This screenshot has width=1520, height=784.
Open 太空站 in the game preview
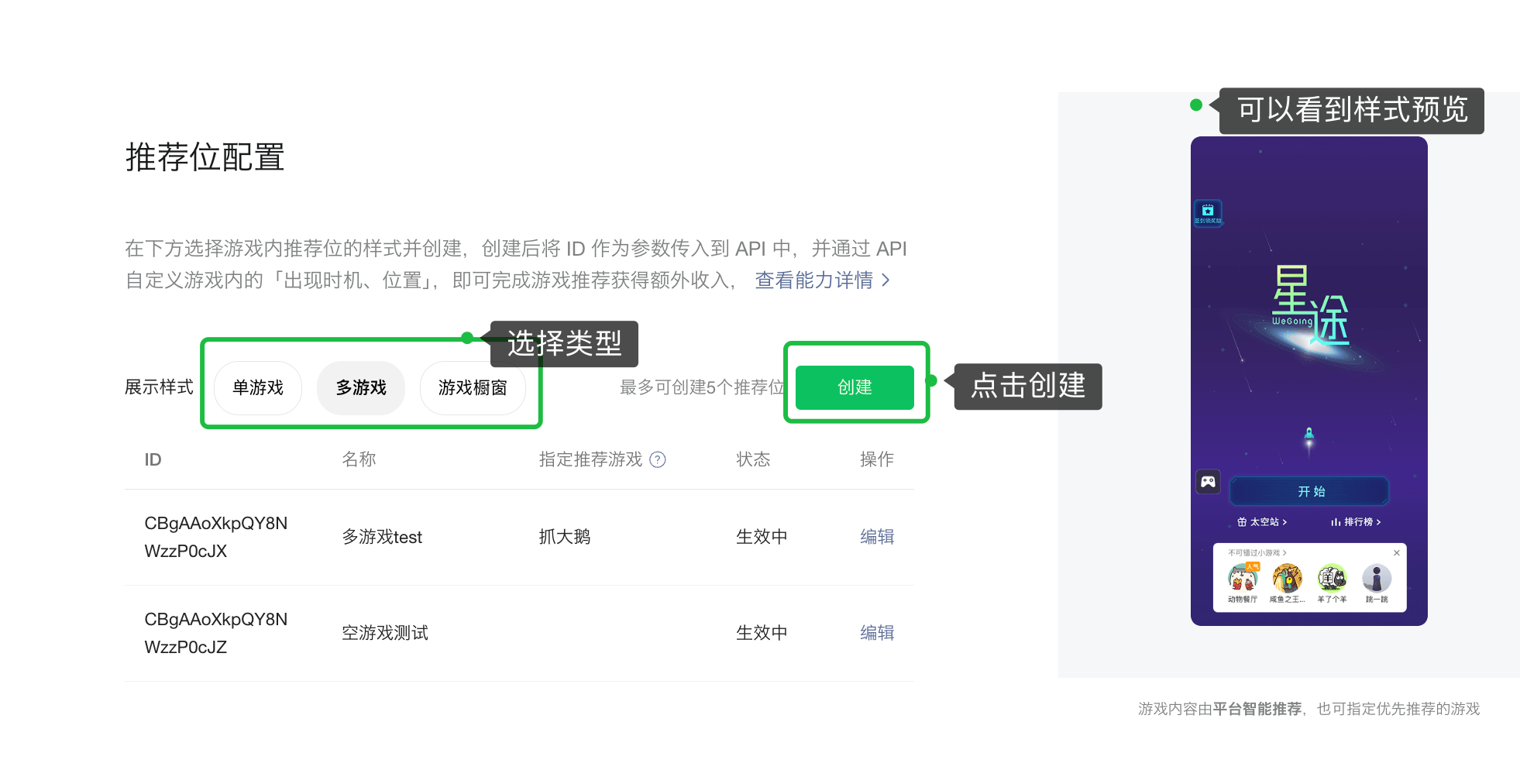click(x=1263, y=522)
